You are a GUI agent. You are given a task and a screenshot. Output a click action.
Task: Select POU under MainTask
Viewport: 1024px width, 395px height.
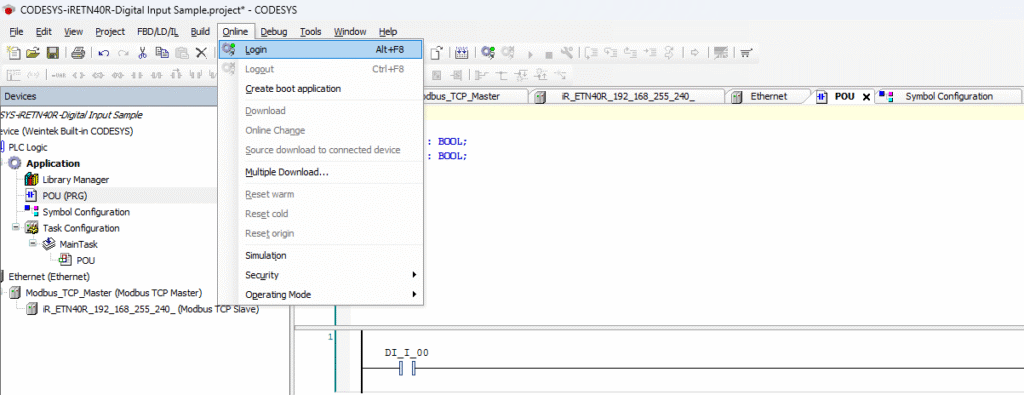pyautogui.click(x=86, y=261)
